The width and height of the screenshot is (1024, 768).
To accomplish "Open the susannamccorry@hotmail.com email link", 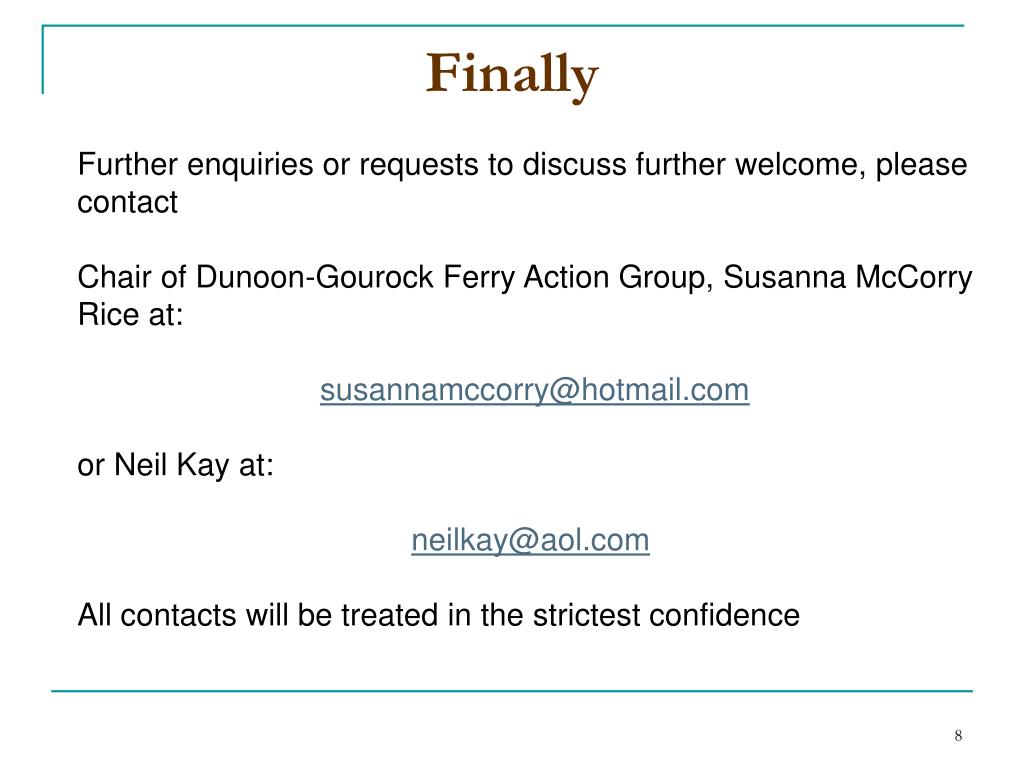I will click(534, 391).
